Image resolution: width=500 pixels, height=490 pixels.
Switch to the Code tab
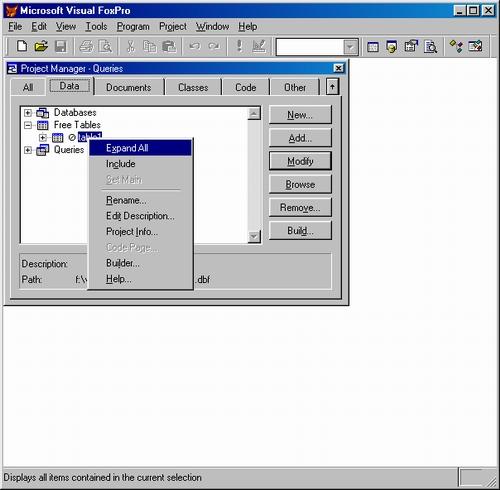pos(246,87)
